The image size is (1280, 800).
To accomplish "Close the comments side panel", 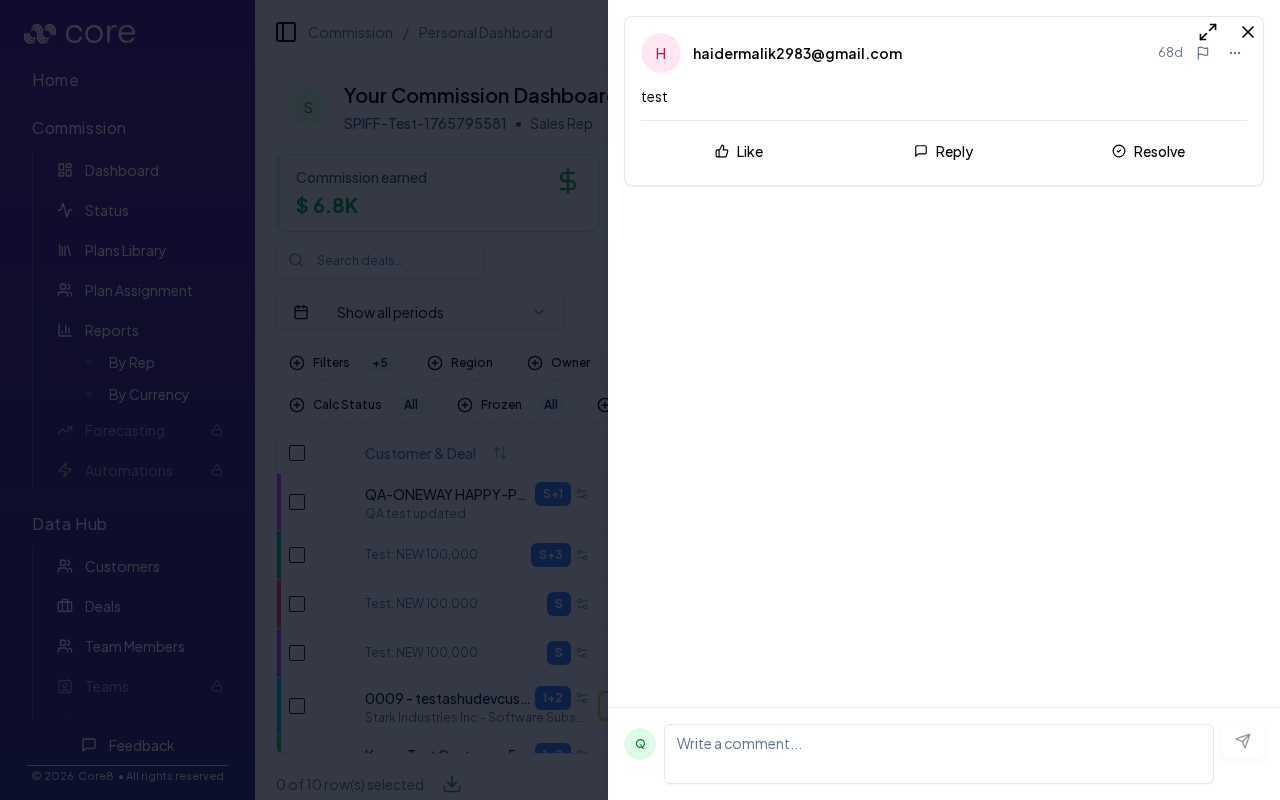I will coord(1248,32).
